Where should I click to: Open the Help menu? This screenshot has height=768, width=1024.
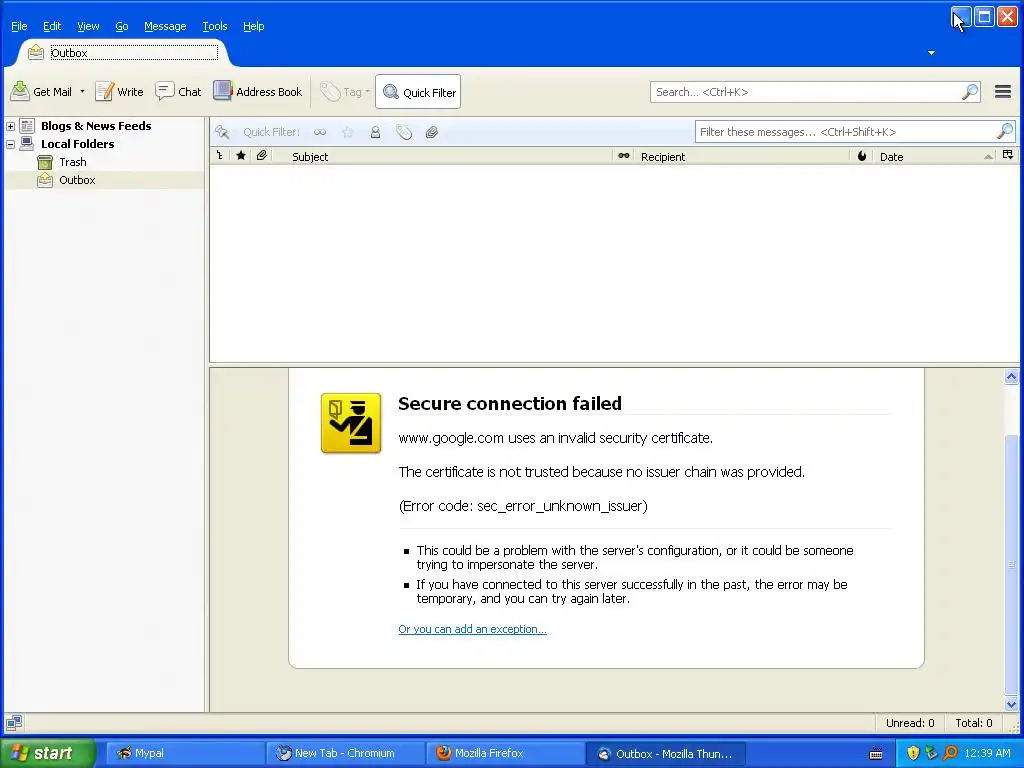pyautogui.click(x=253, y=26)
